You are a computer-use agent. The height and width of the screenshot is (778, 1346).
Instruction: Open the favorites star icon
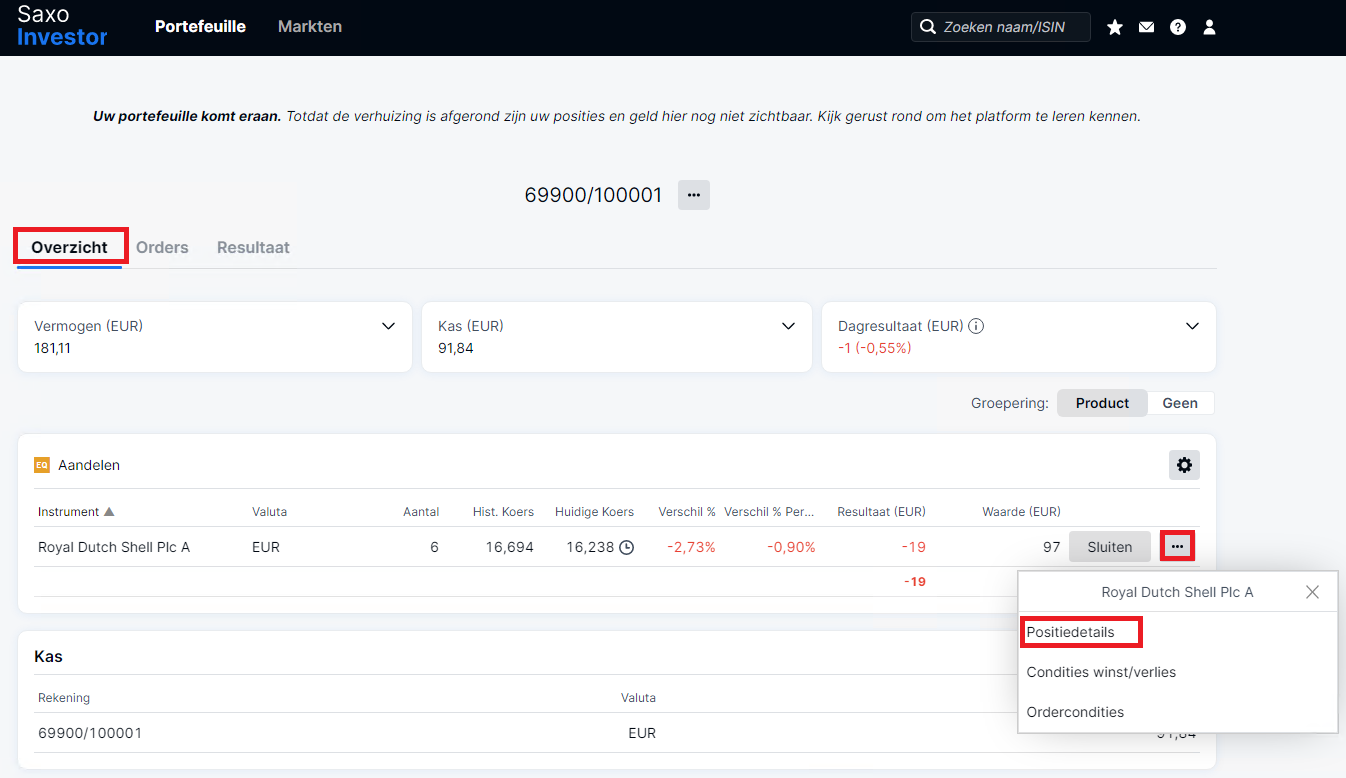[x=1115, y=27]
